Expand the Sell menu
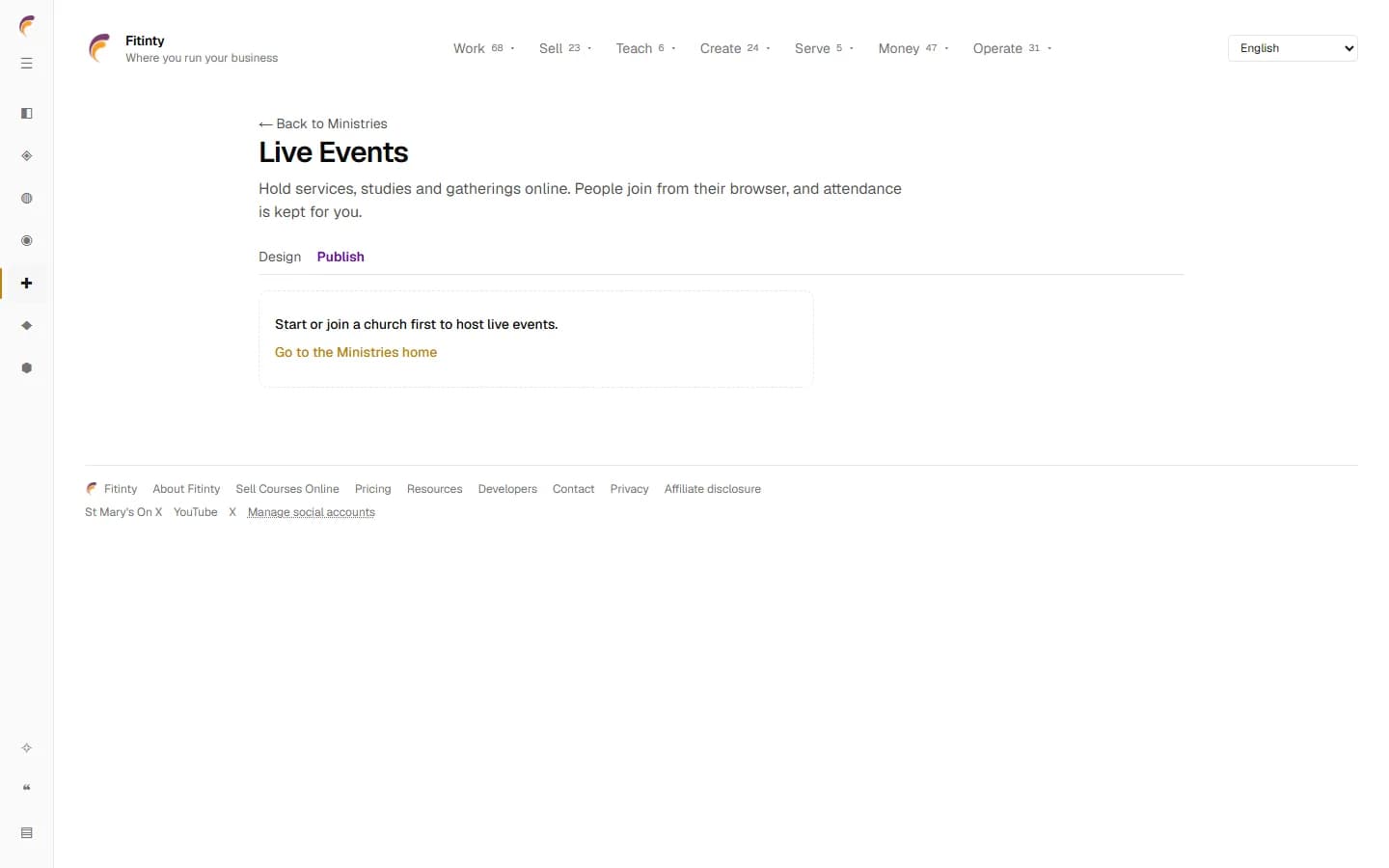 pos(565,48)
